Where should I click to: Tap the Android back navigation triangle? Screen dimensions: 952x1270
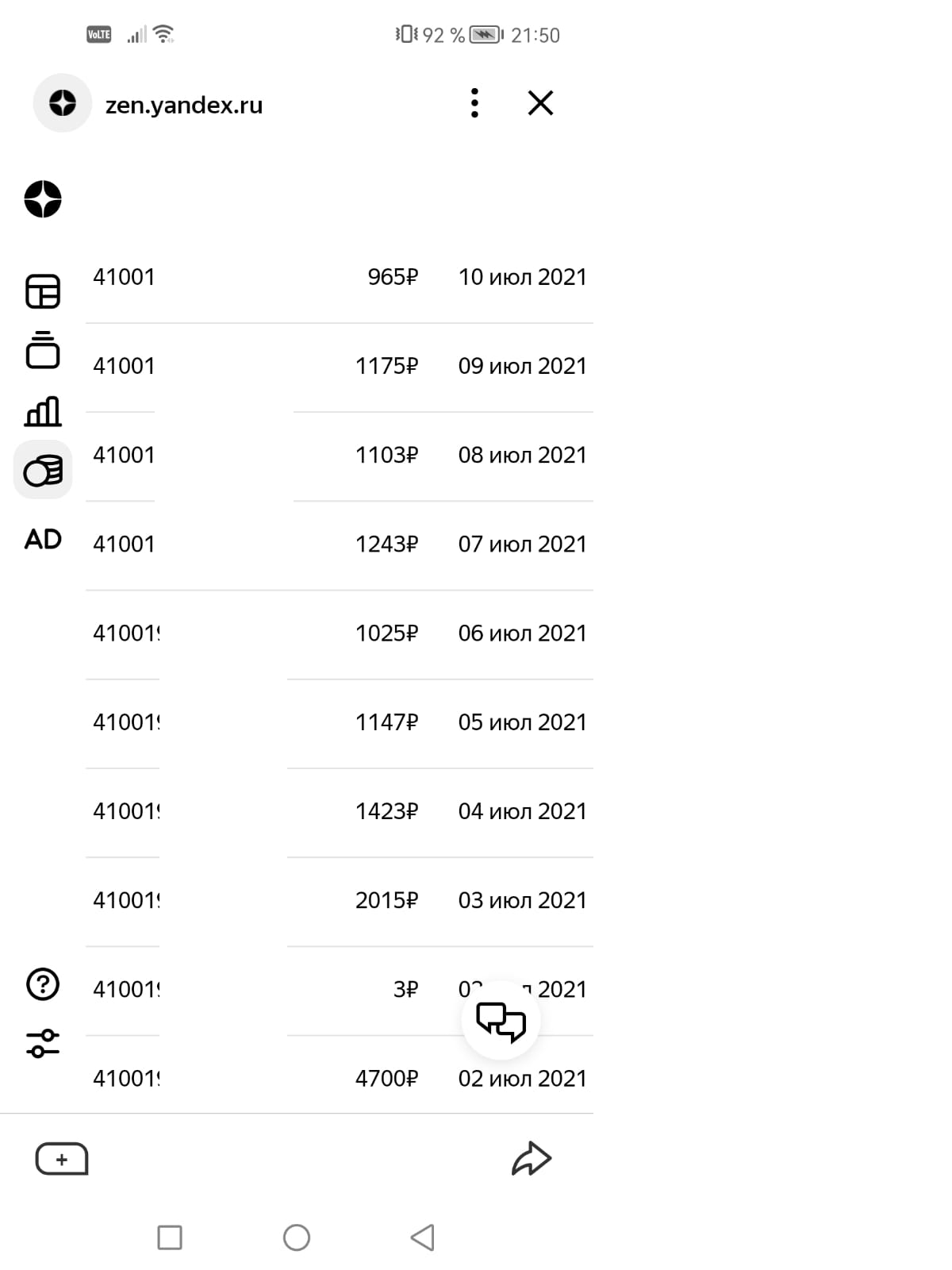pos(423,1237)
